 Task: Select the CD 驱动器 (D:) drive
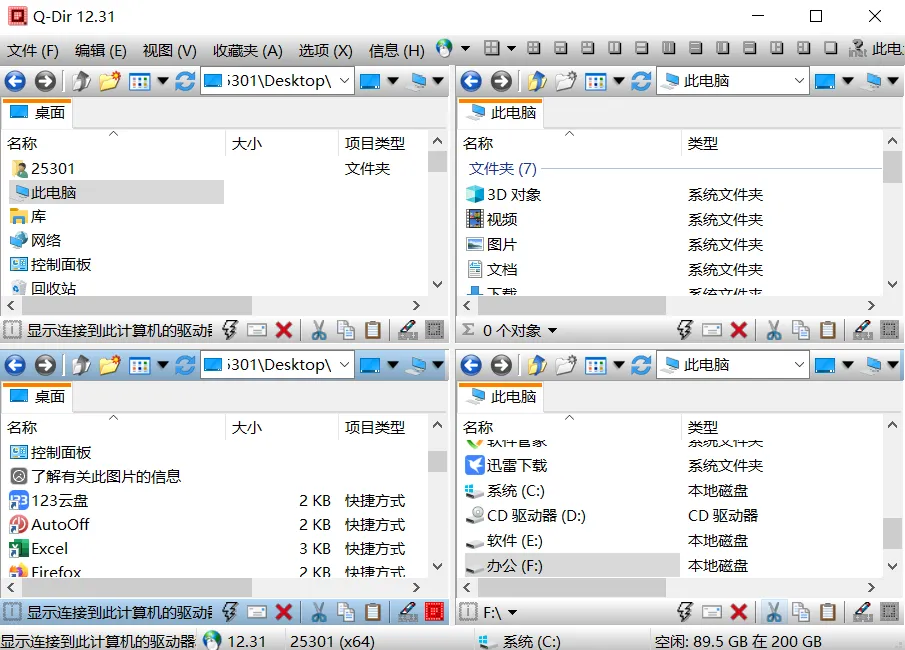click(x=526, y=515)
